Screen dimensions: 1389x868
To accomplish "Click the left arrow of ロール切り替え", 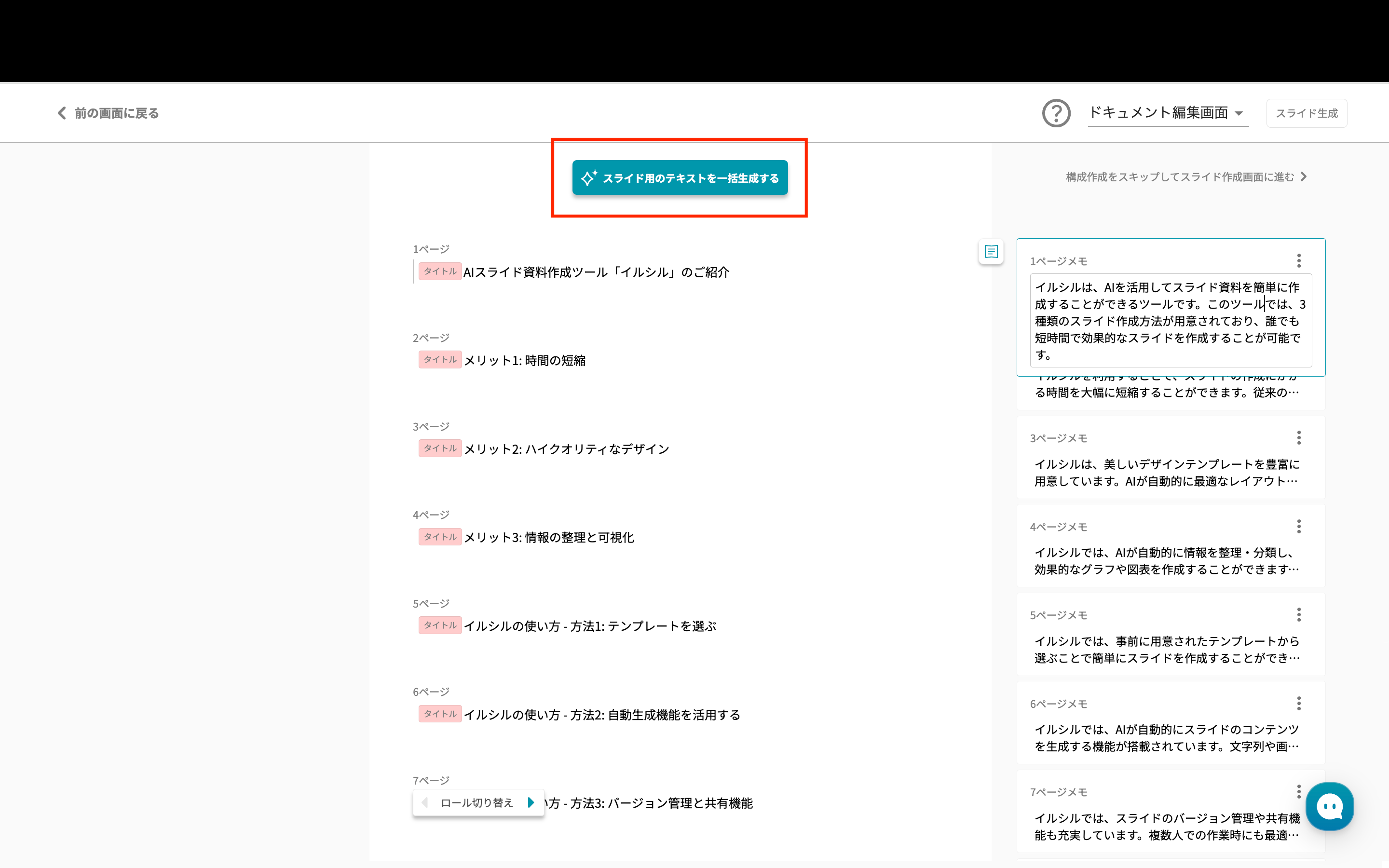I will (425, 802).
